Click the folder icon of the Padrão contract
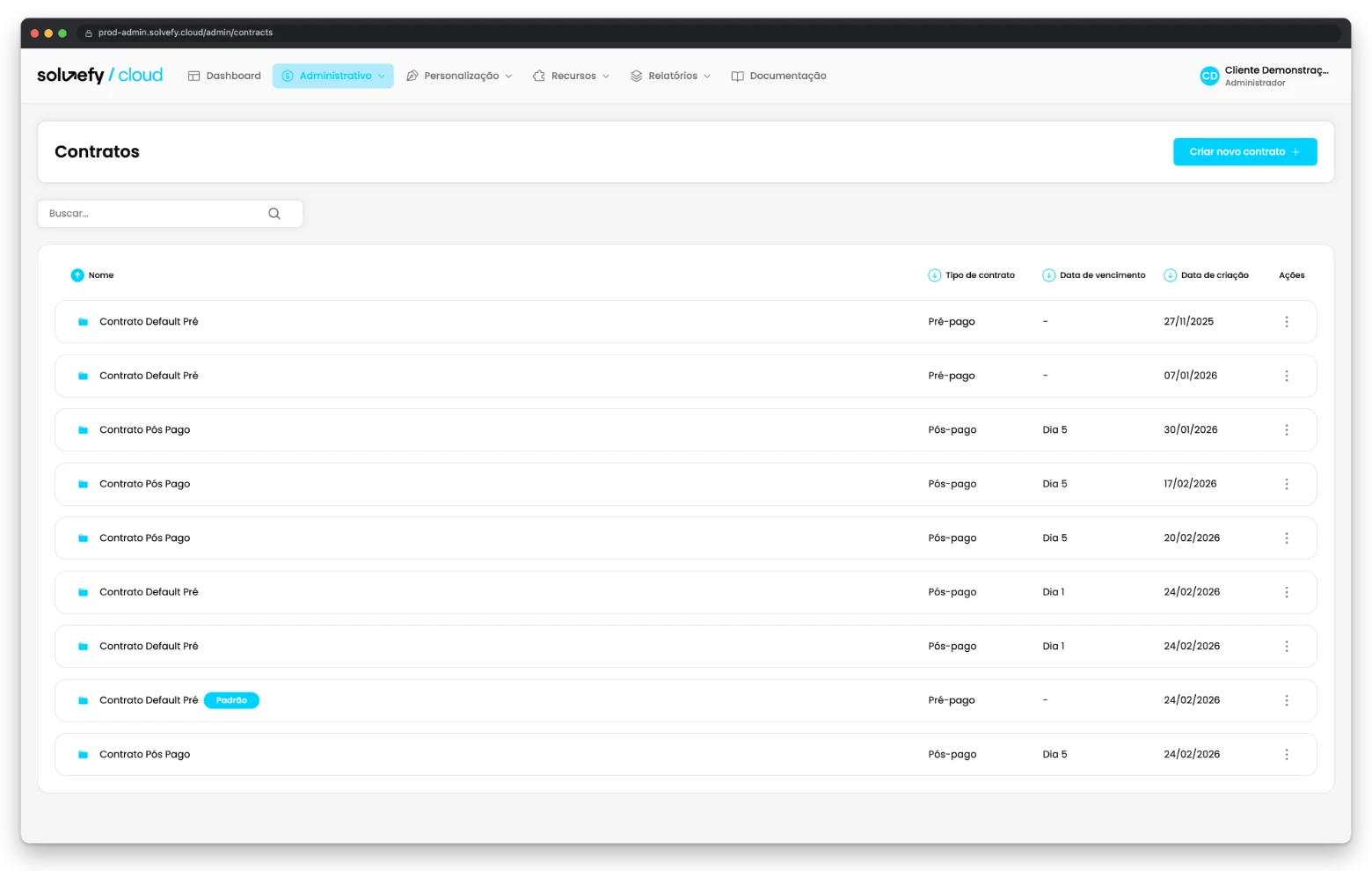1372x871 pixels. [x=83, y=700]
